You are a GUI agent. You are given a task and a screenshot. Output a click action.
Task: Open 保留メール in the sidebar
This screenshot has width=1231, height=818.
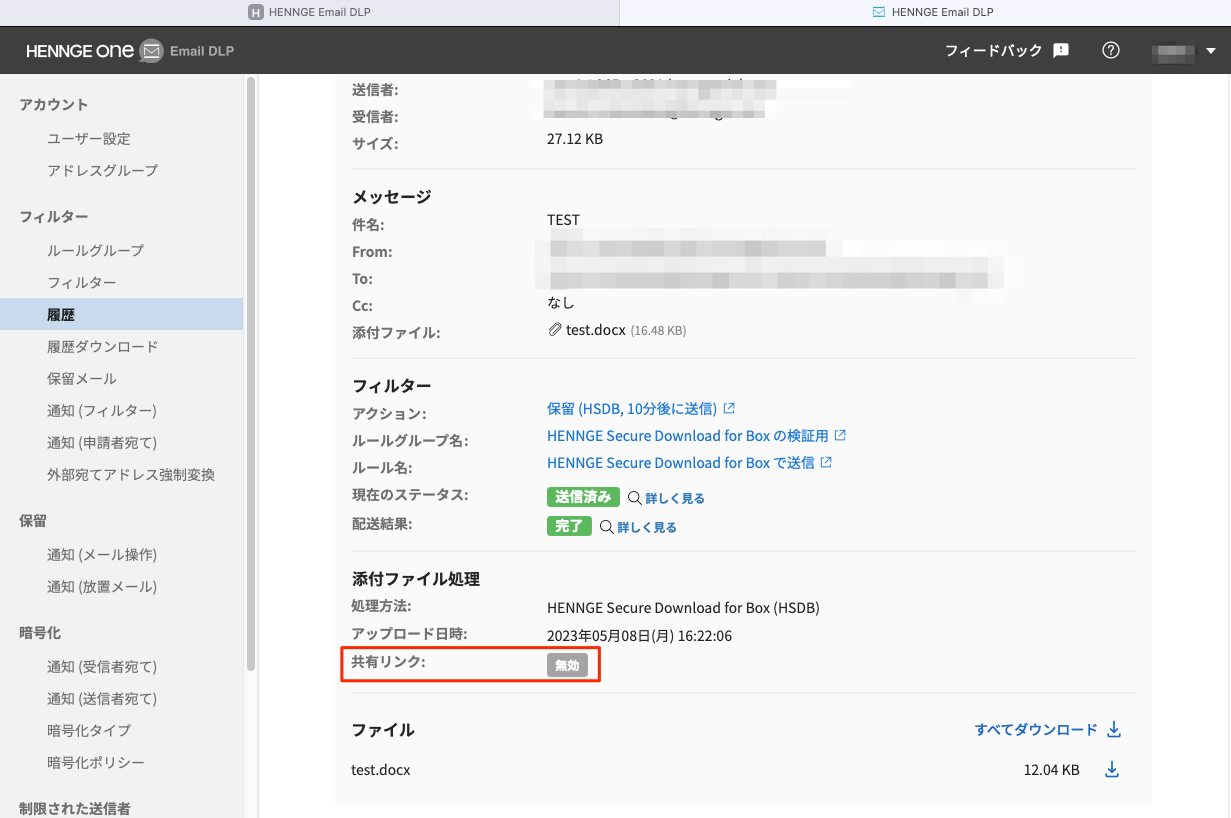81,379
